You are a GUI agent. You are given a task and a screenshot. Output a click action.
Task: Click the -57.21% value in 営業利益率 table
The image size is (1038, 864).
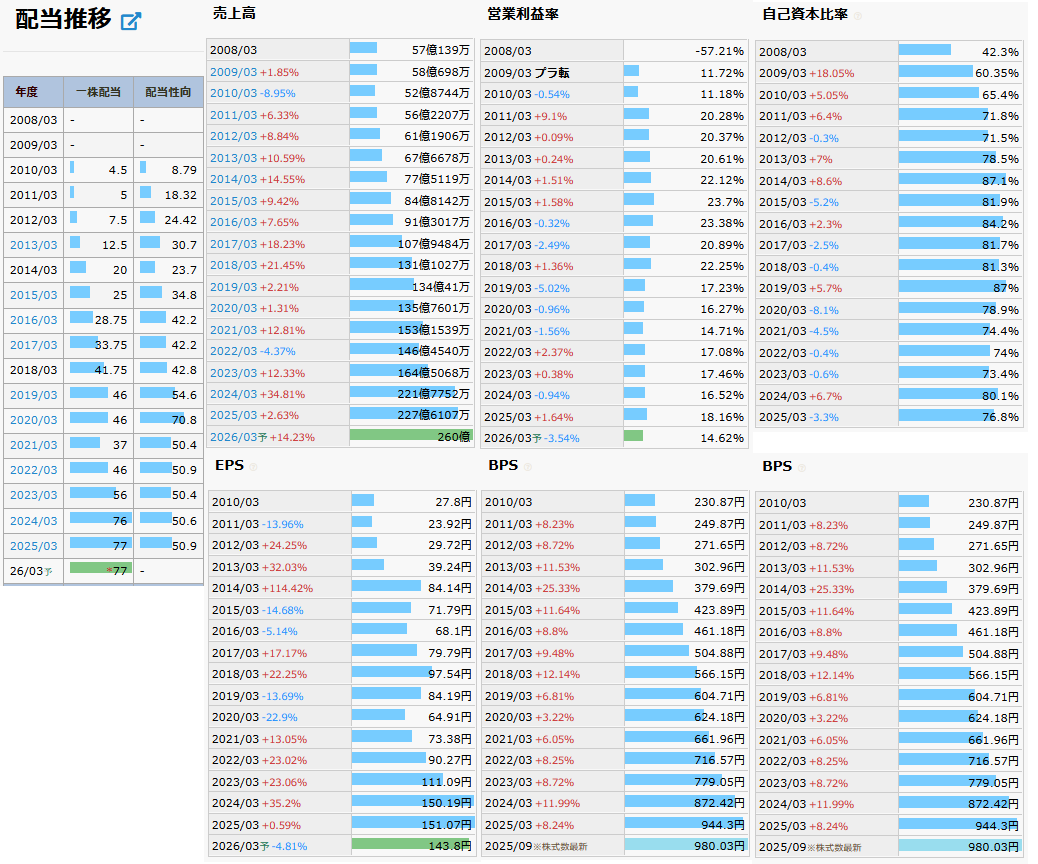click(x=720, y=51)
